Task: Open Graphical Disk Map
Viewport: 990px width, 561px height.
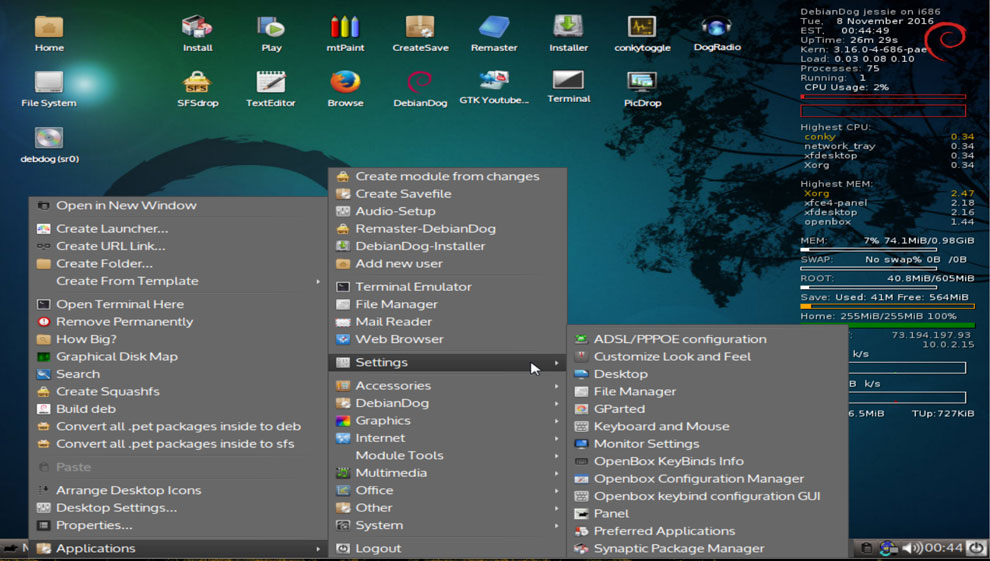Action: click(x=178, y=357)
